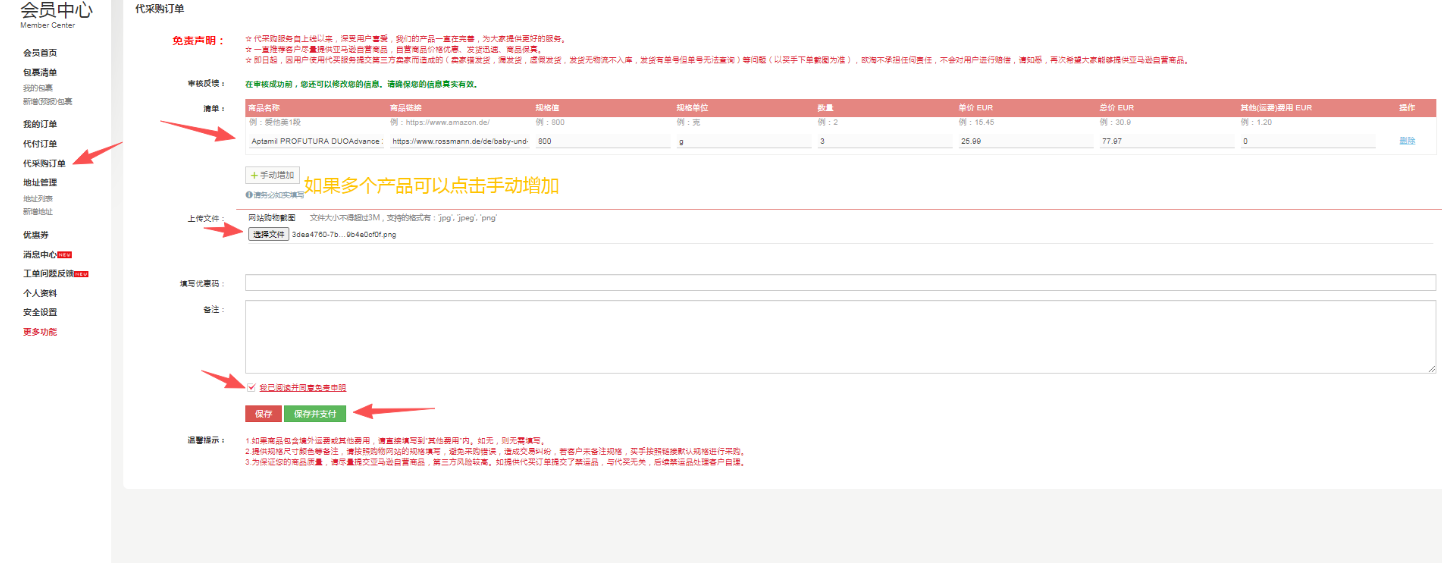The height and width of the screenshot is (563, 1442).
Task: Click the 数量 quantity field showing 3
Action: pos(884,141)
